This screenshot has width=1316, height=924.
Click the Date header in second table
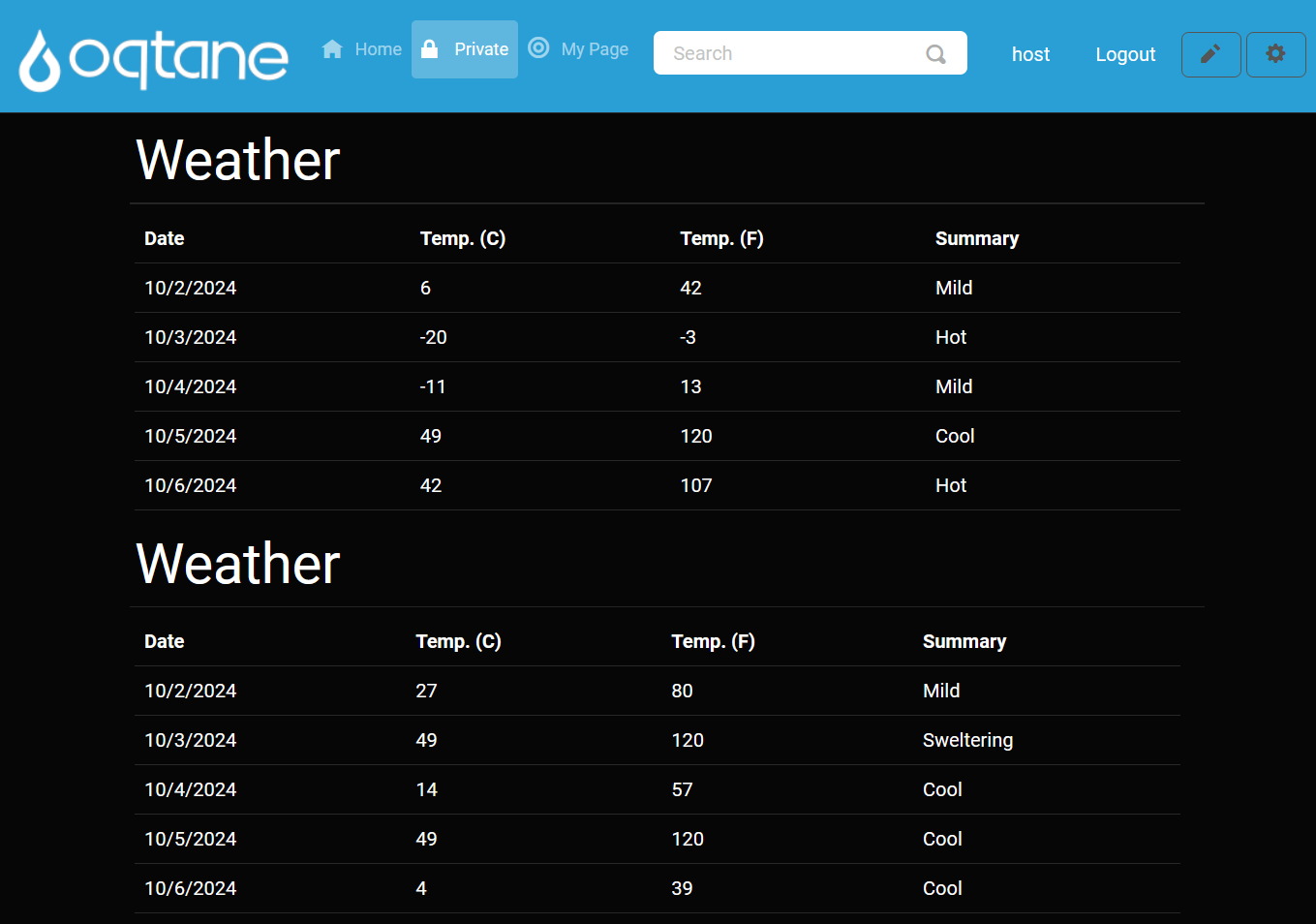coord(165,641)
